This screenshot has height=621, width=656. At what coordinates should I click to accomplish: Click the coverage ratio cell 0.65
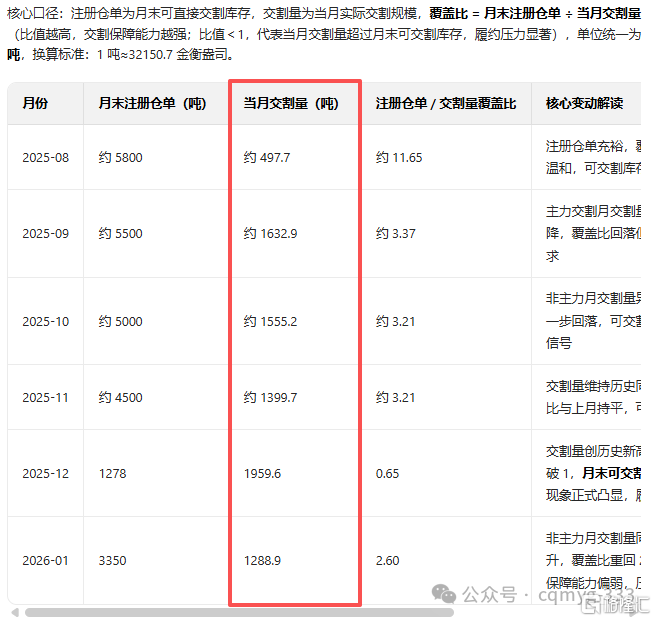(x=388, y=473)
